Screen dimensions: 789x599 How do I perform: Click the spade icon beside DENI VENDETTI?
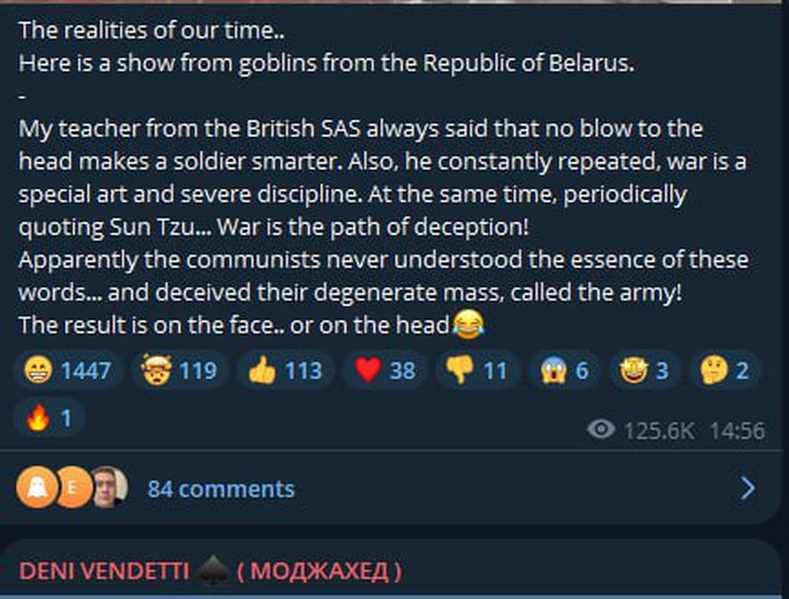tap(213, 571)
